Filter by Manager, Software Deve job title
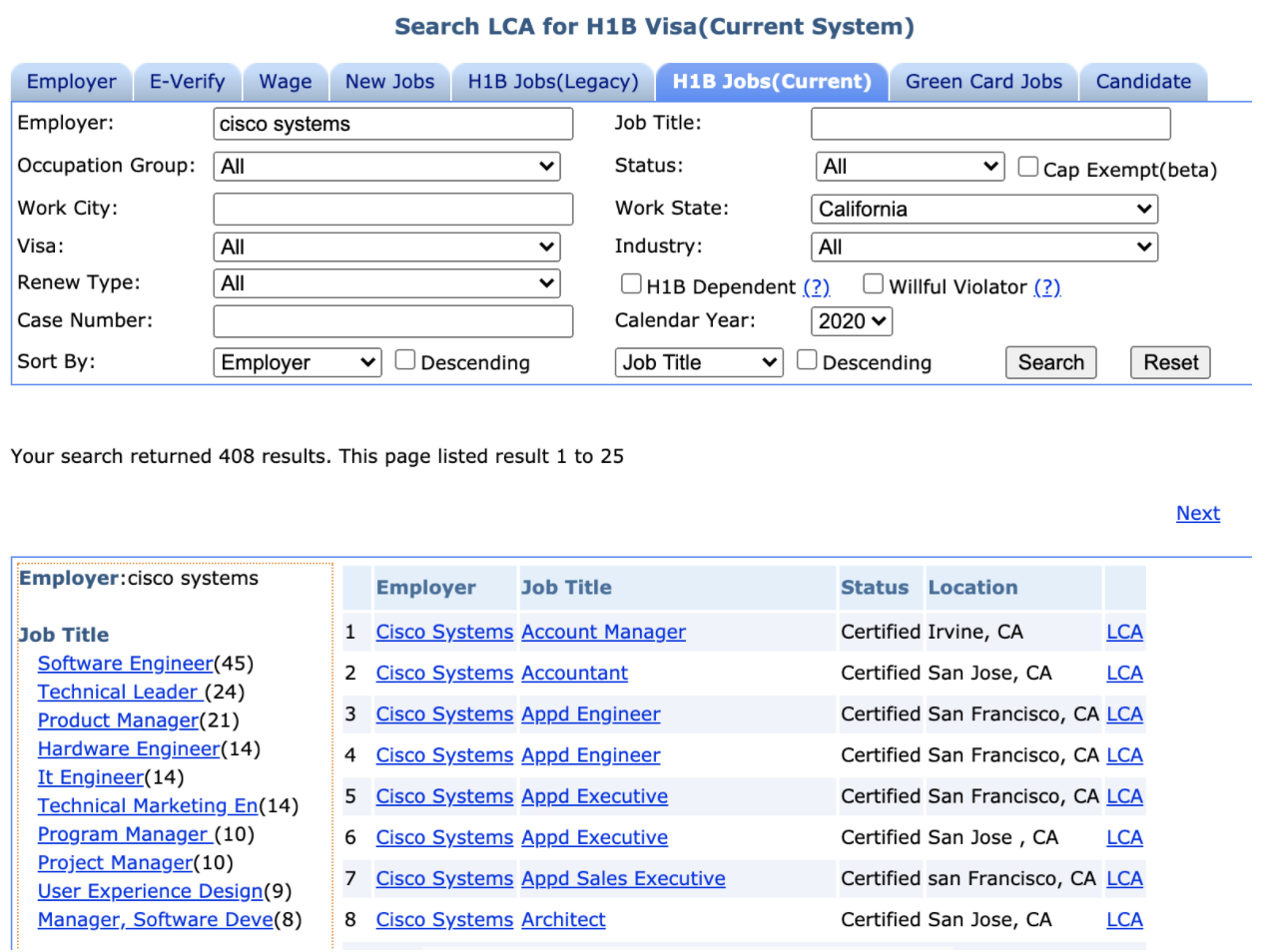The height and width of the screenshot is (952, 1270). click(155, 920)
